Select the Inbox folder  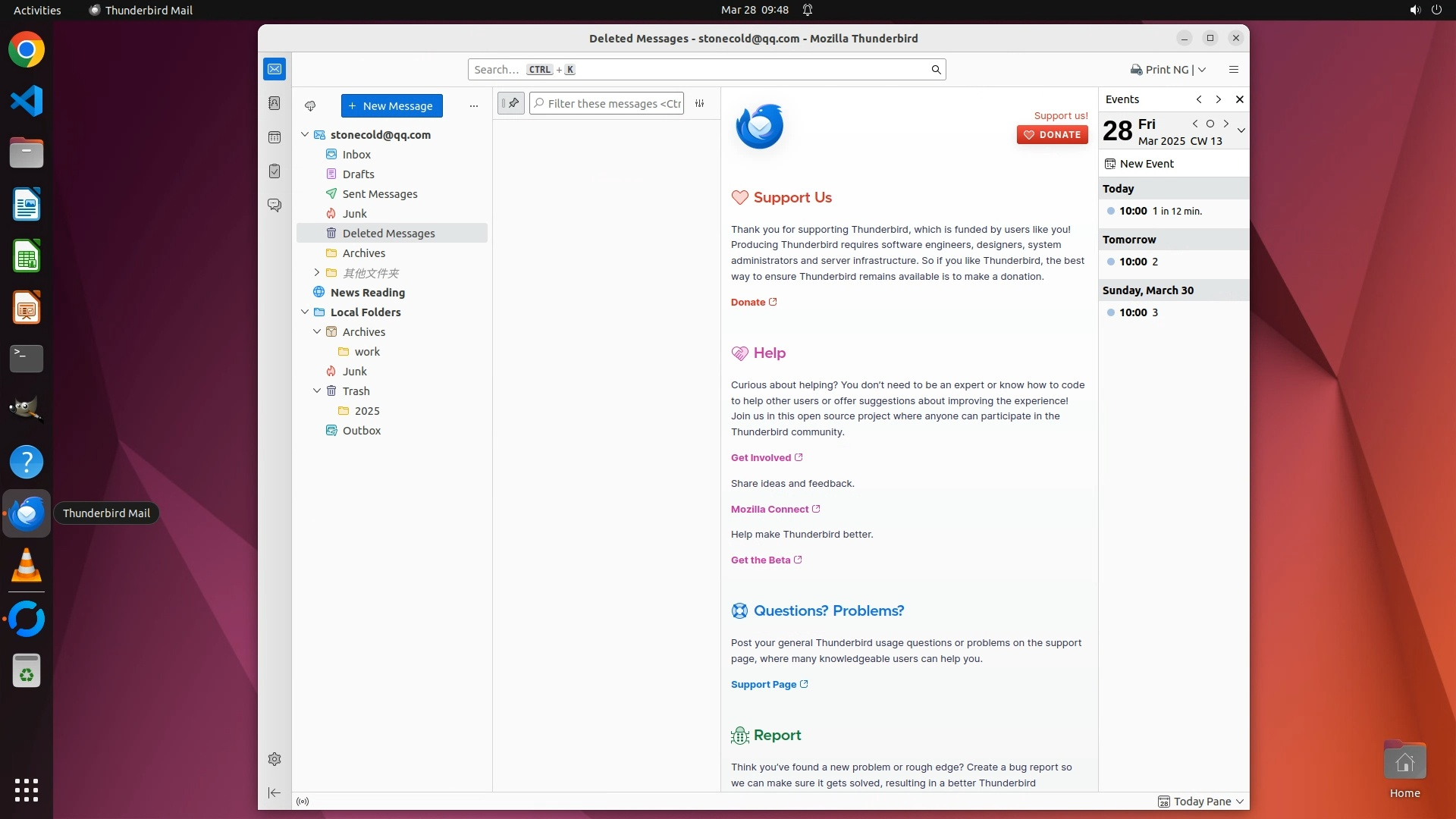coord(356,155)
